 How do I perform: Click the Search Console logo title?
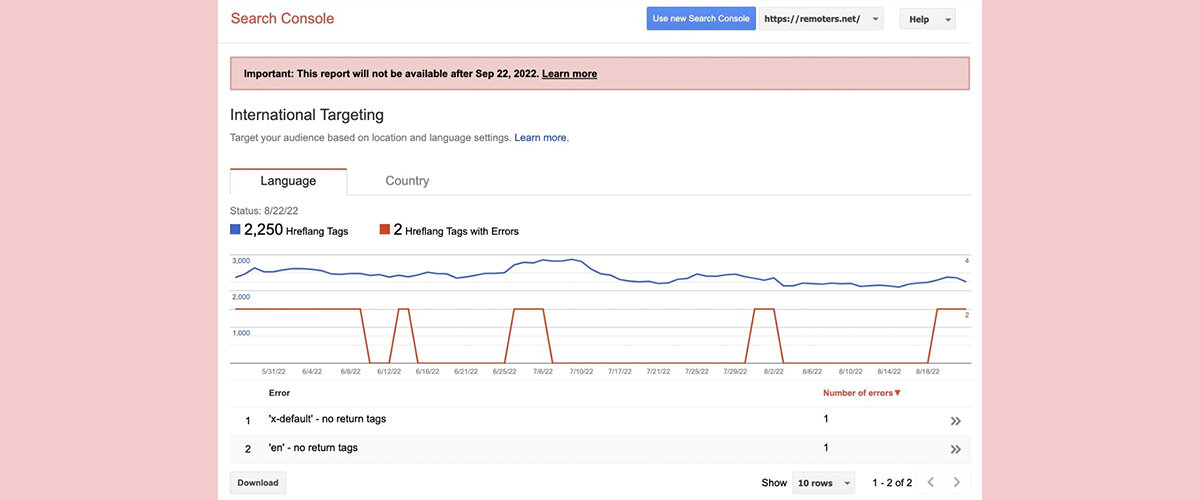pos(282,19)
